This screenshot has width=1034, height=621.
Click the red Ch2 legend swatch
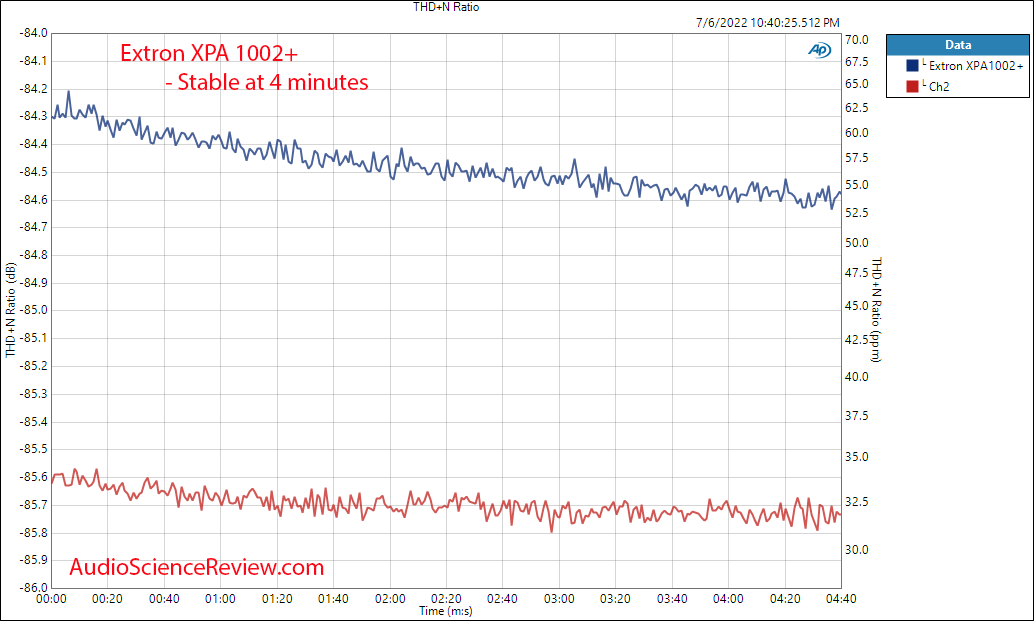tap(913, 86)
